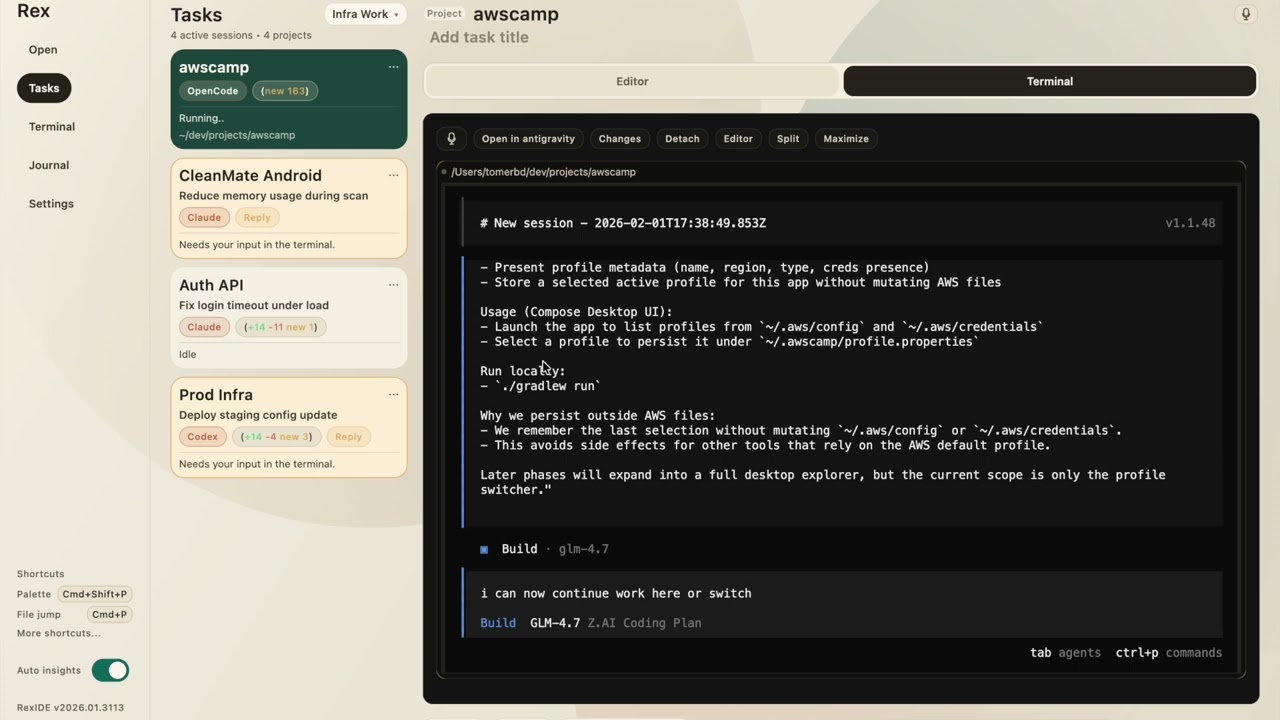The height and width of the screenshot is (720, 1280).
Task: Click the Rex app title
Action: coord(33,11)
